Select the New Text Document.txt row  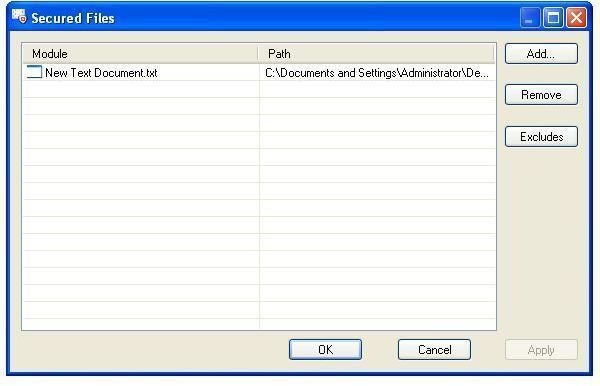pyautogui.click(x=259, y=72)
